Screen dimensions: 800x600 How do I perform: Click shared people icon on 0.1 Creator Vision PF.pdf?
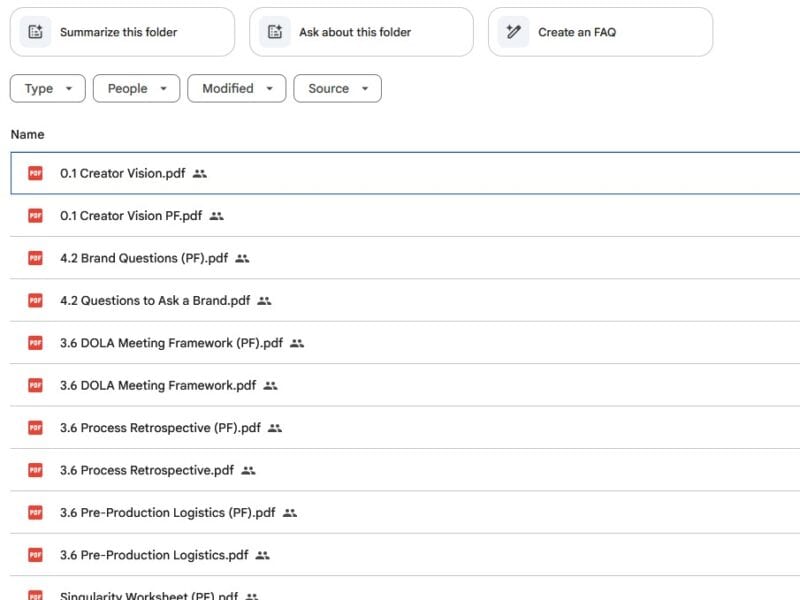tap(217, 216)
